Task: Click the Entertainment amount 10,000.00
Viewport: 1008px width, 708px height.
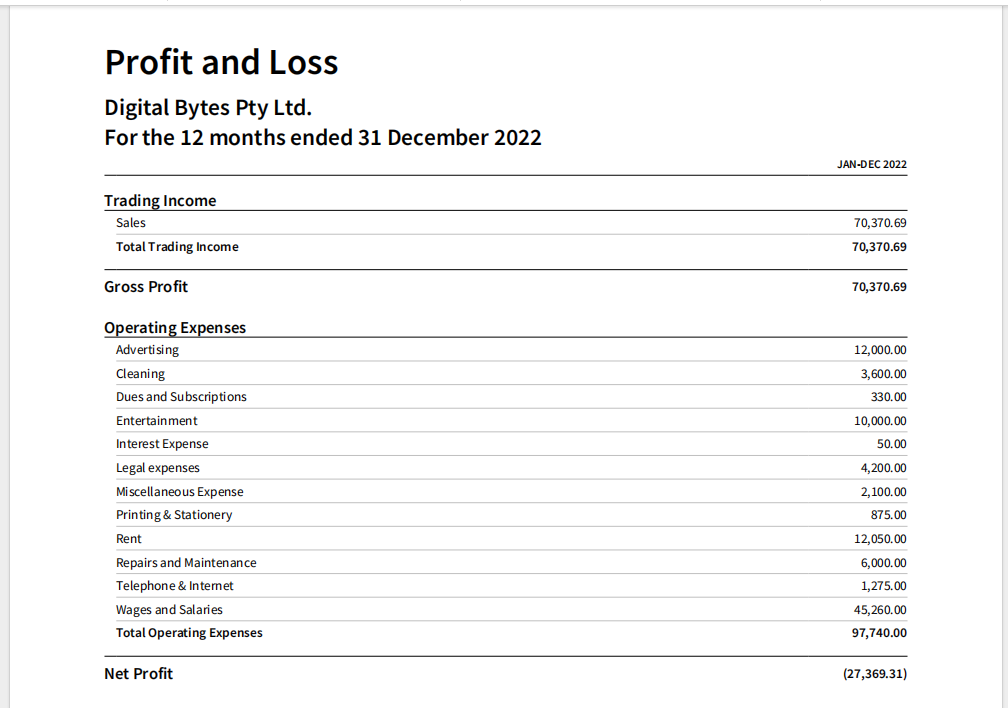Action: coord(880,421)
